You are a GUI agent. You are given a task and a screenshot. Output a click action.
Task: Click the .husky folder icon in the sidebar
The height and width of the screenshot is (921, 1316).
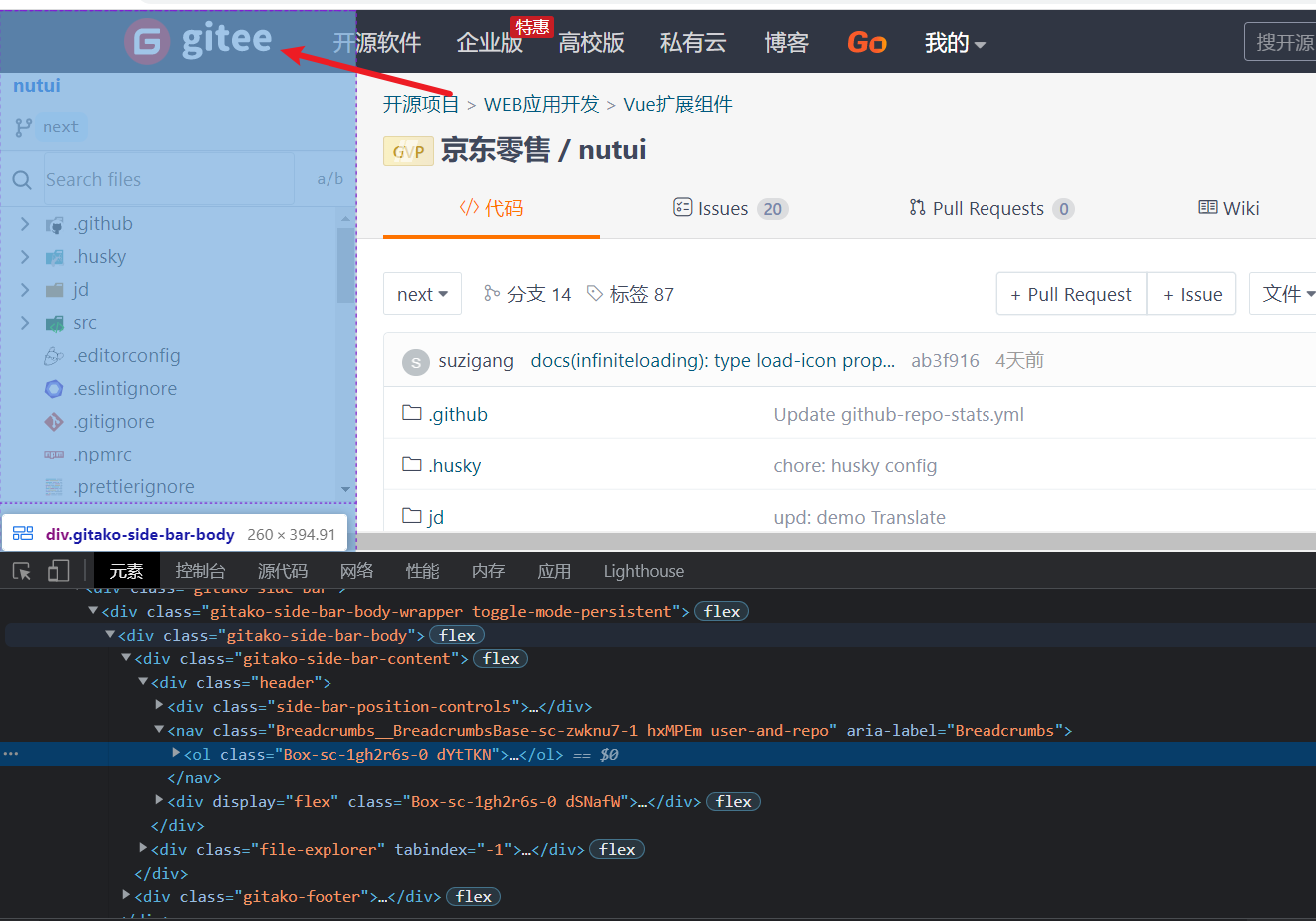(55, 258)
